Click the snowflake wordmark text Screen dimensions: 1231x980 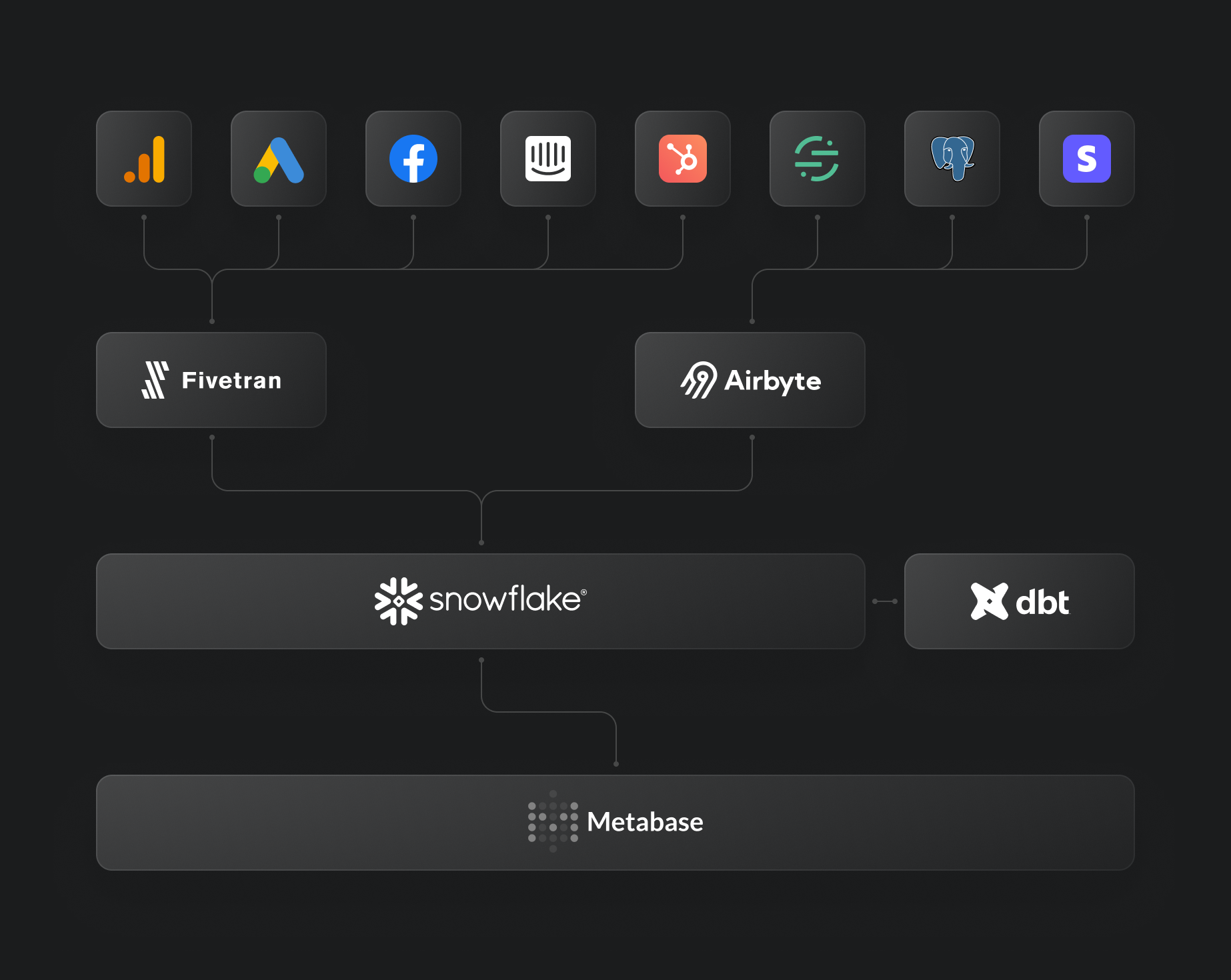tap(505, 600)
